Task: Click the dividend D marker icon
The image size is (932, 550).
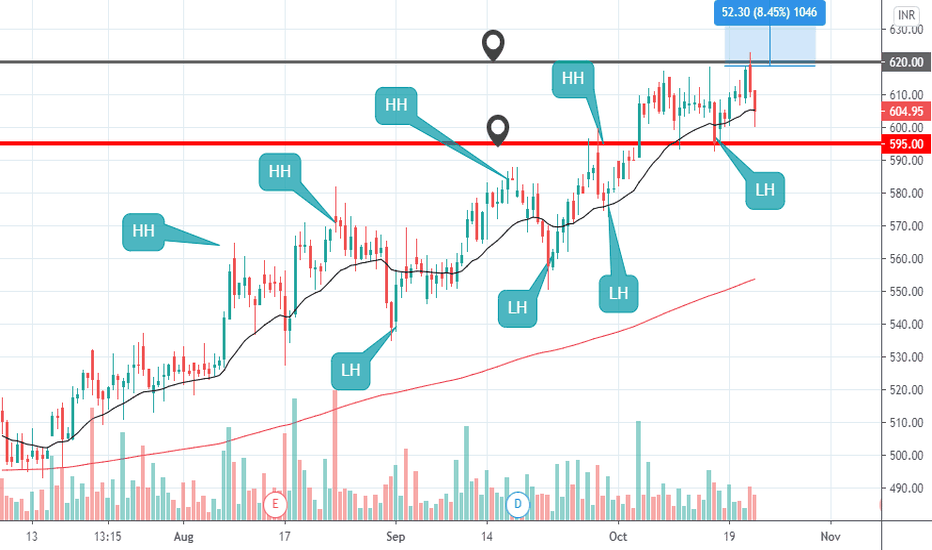Action: click(518, 504)
